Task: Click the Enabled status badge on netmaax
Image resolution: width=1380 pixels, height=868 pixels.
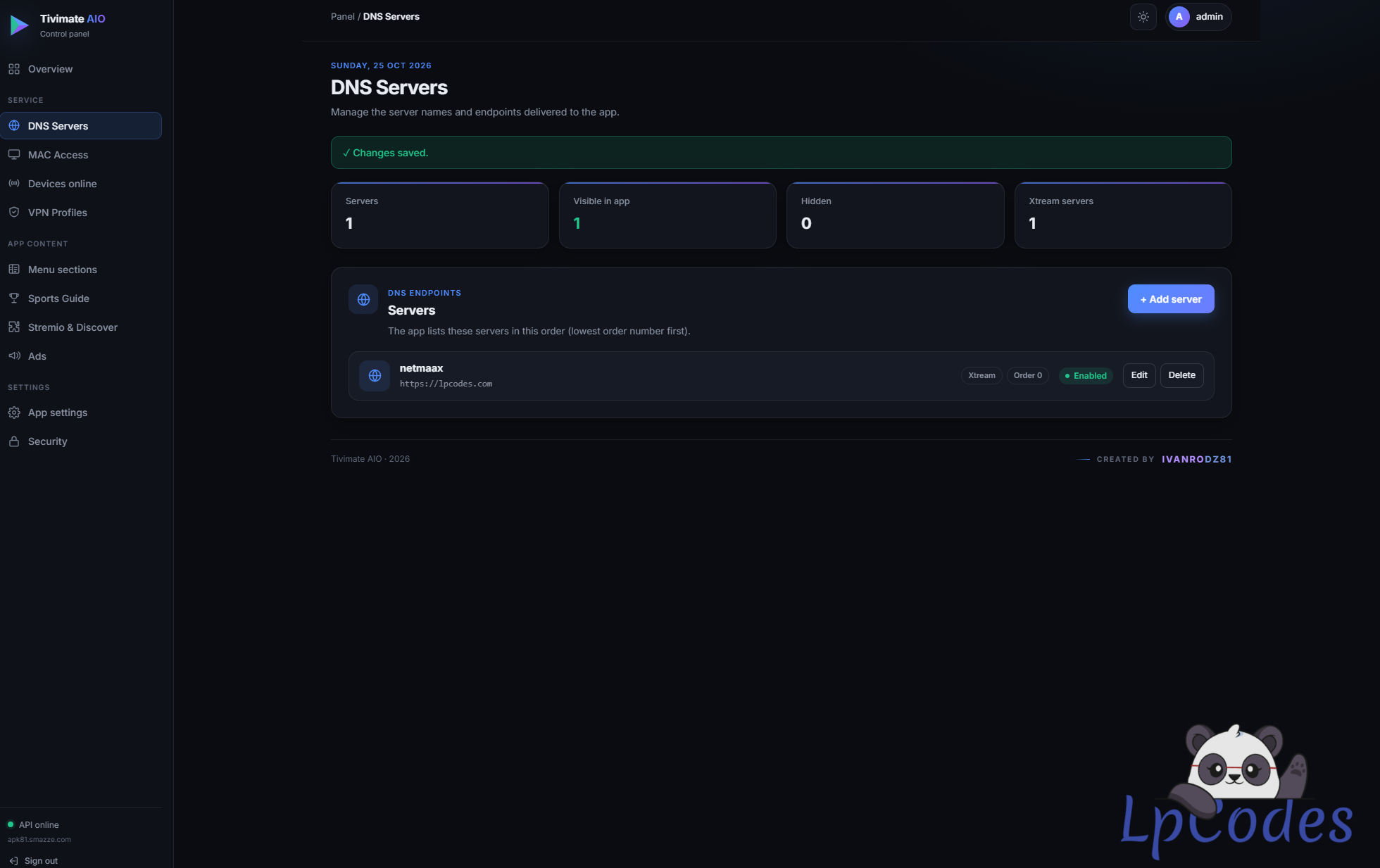Action: [1086, 376]
